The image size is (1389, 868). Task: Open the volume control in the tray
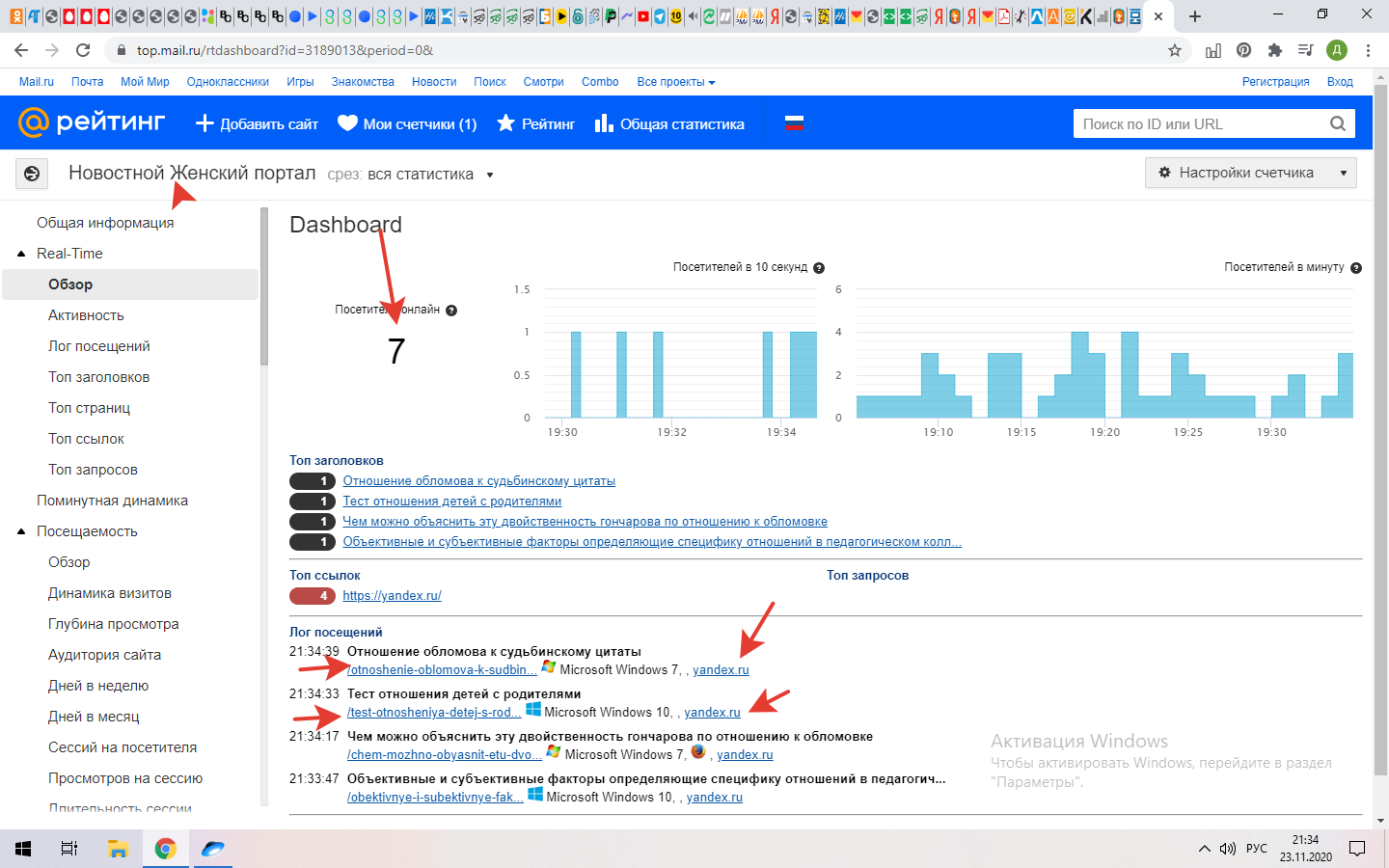pyautogui.click(x=1228, y=849)
